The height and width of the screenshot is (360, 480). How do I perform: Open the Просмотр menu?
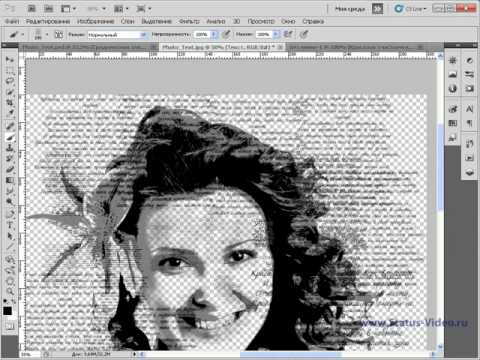[261, 21]
